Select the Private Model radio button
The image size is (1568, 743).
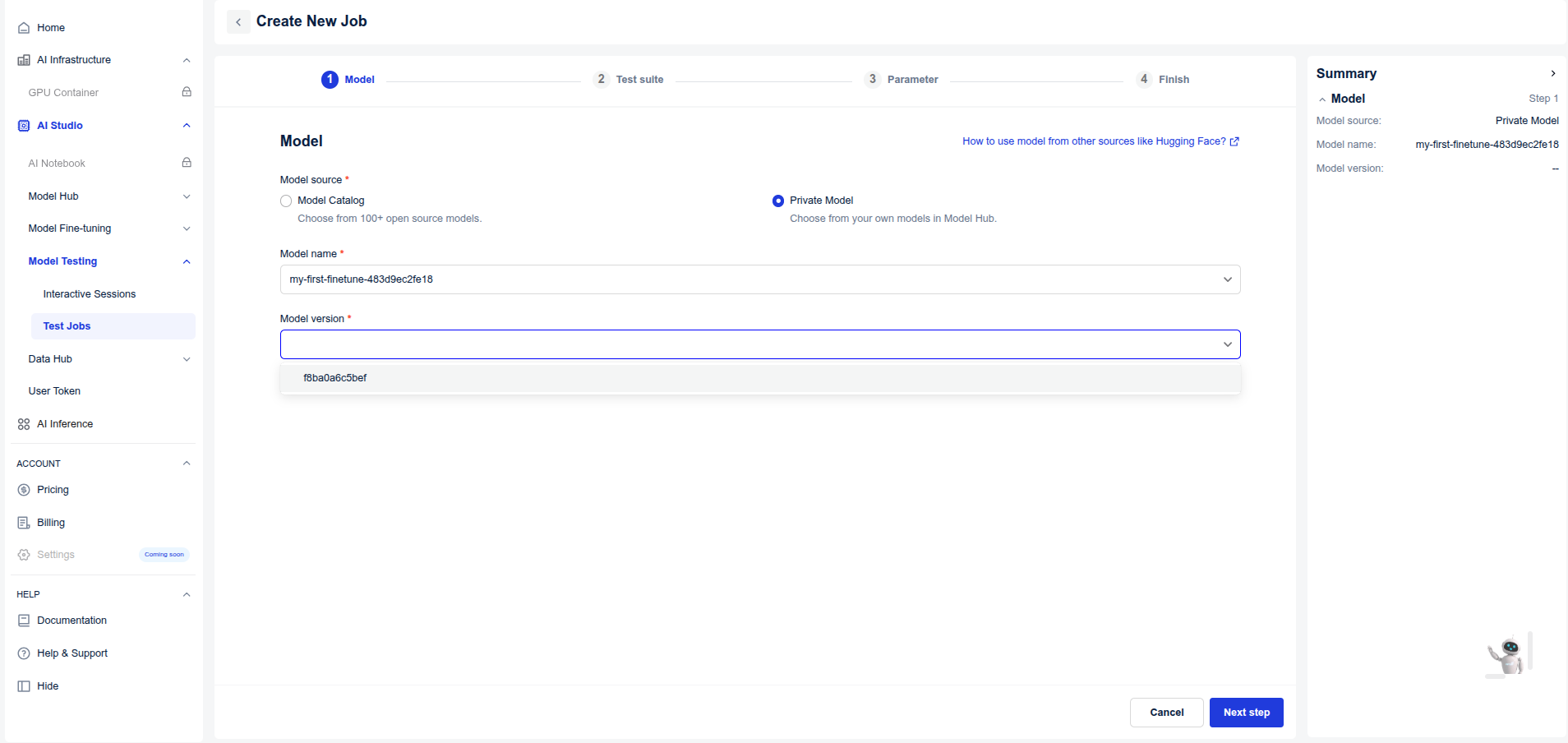(x=778, y=201)
